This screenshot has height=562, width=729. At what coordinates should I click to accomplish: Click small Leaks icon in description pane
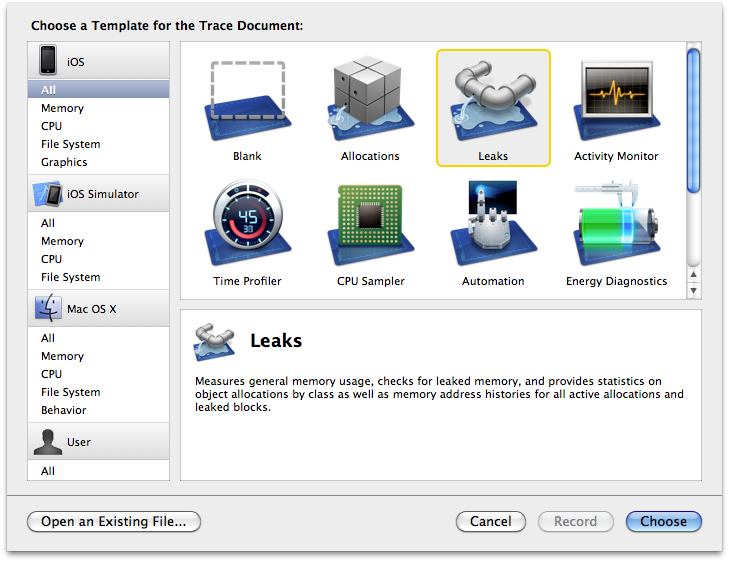click(x=214, y=342)
